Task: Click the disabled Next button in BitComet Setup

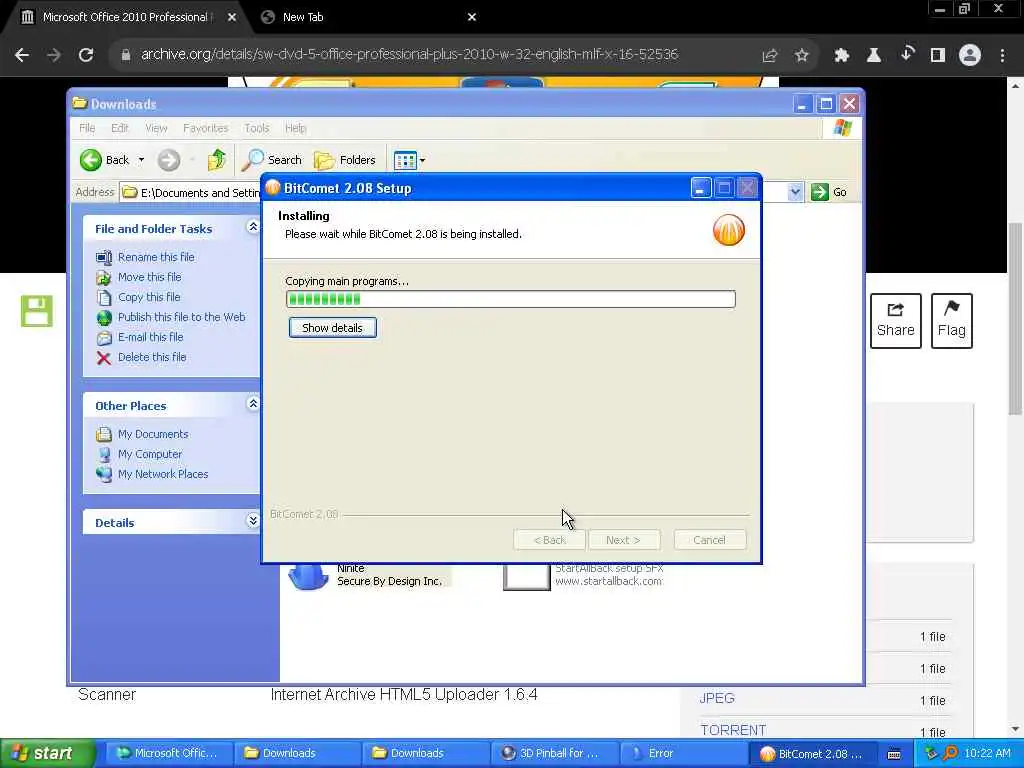Action: 624,540
